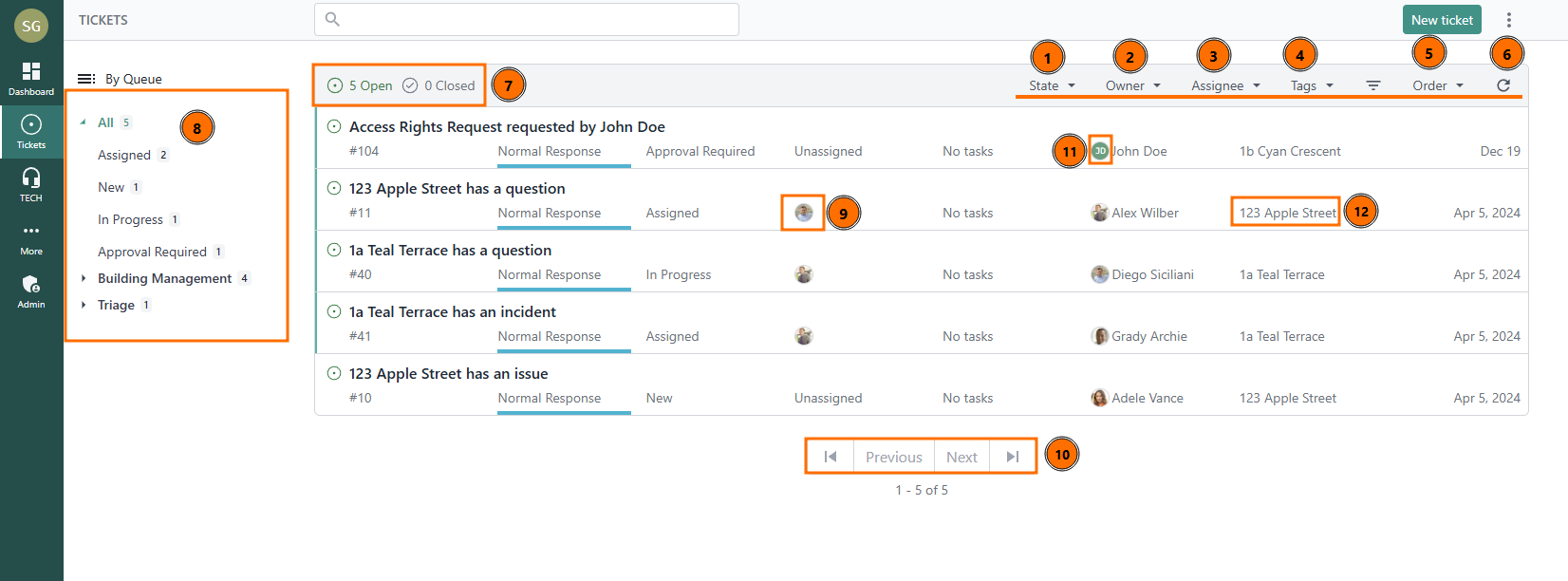Open the Access Rights Request ticket
The height and width of the screenshot is (581, 1568).
[507, 127]
